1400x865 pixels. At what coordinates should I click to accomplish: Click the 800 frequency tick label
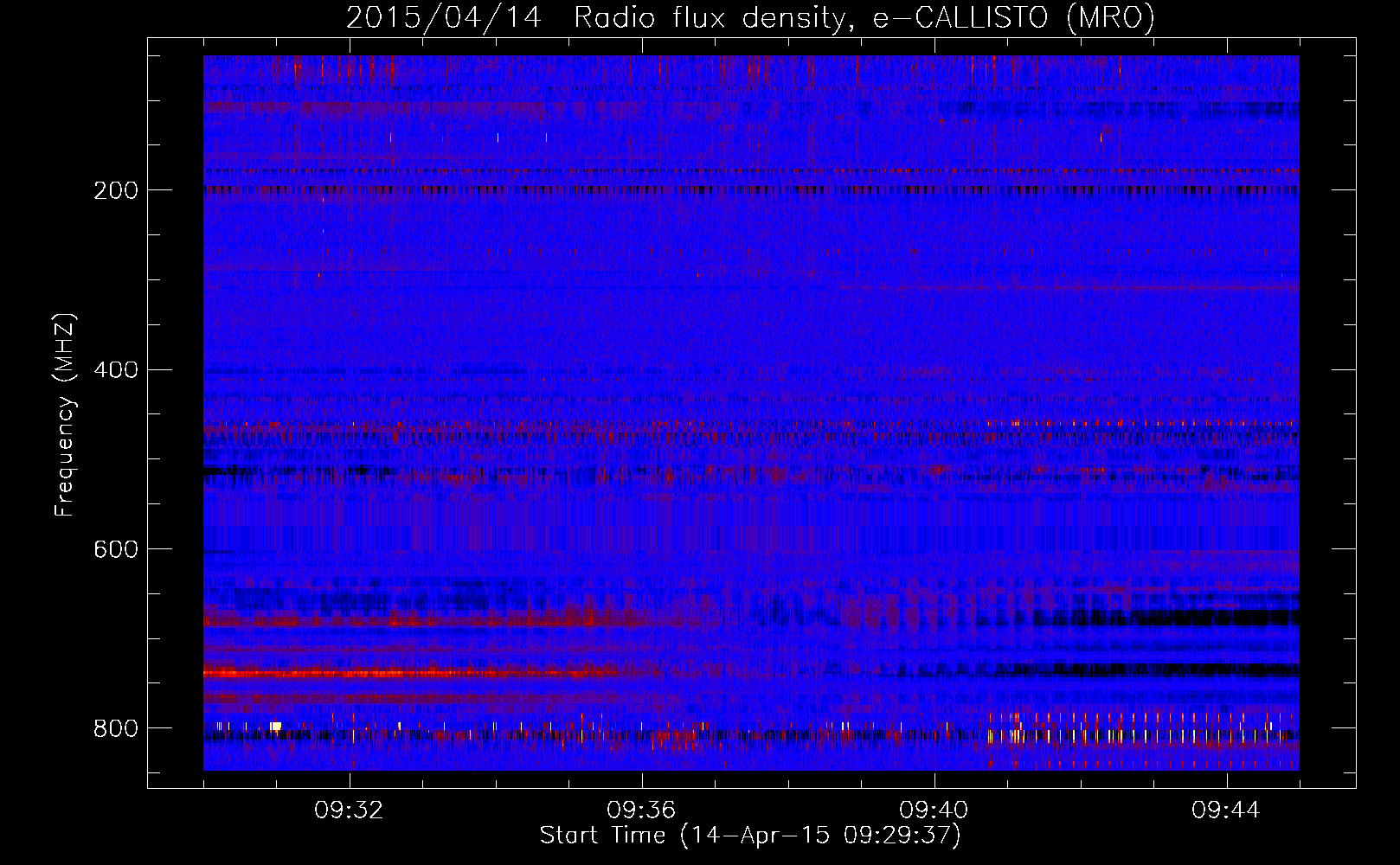click(x=116, y=728)
